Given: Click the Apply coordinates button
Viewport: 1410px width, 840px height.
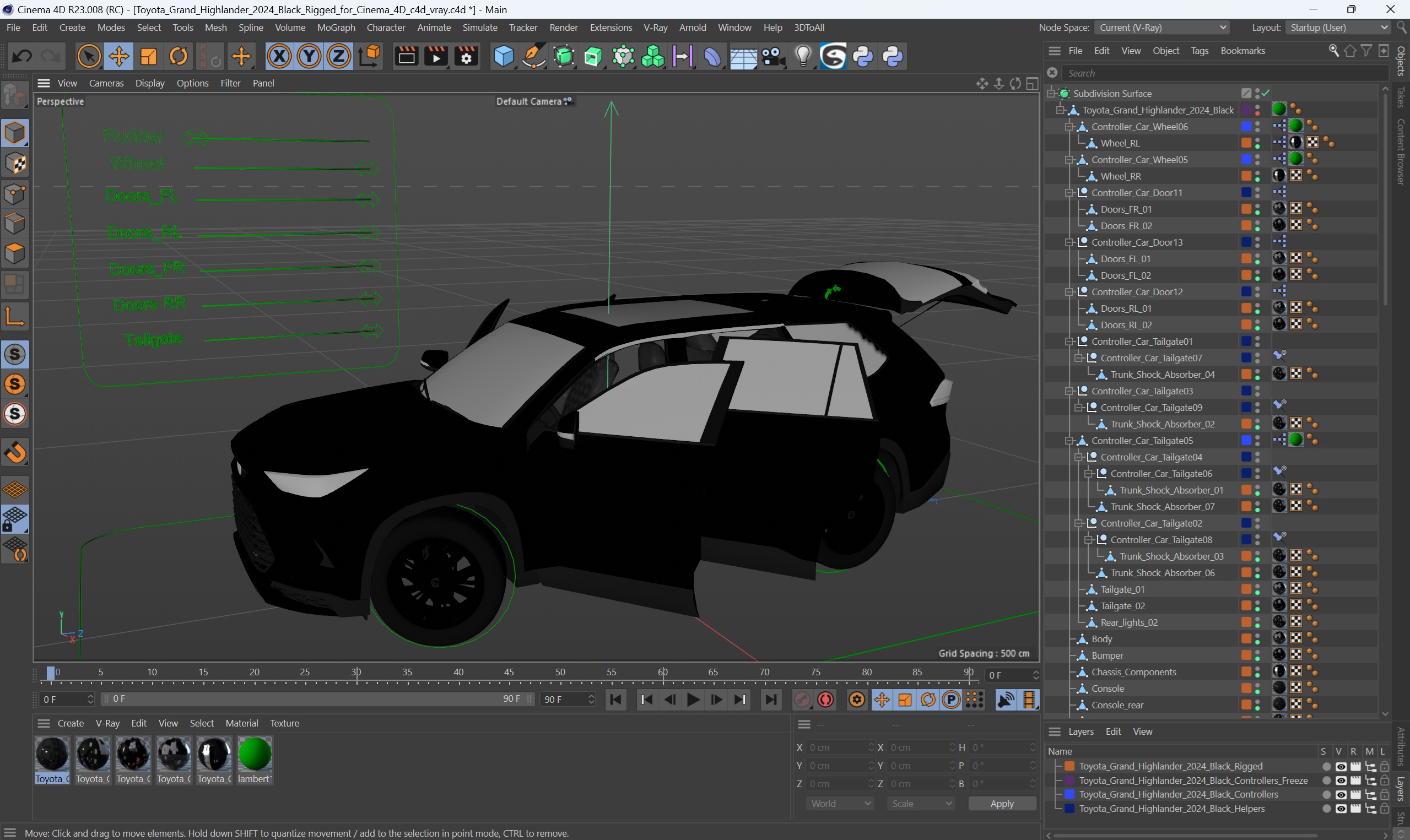Looking at the screenshot, I should point(1002,804).
